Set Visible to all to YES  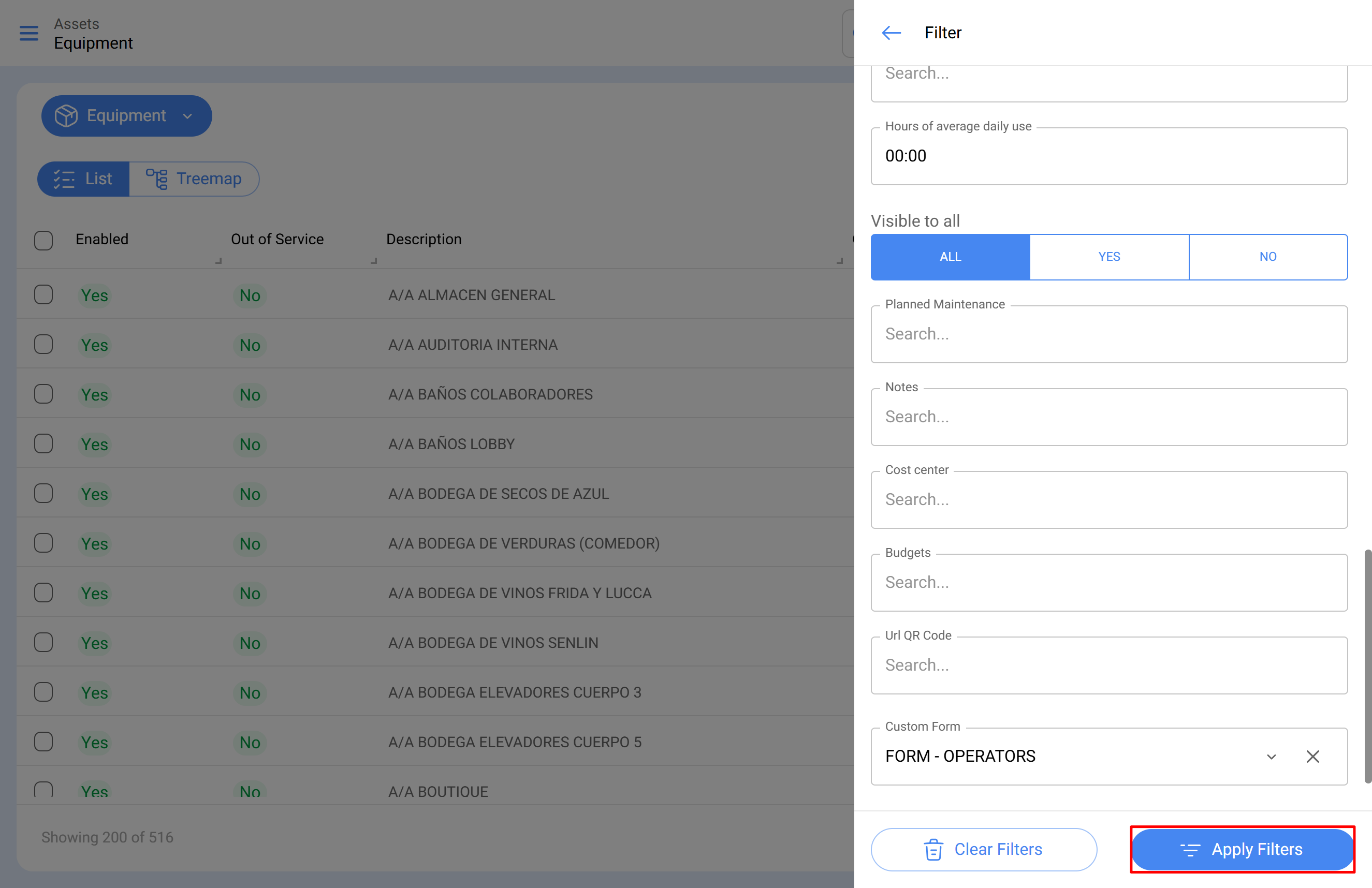(1108, 257)
